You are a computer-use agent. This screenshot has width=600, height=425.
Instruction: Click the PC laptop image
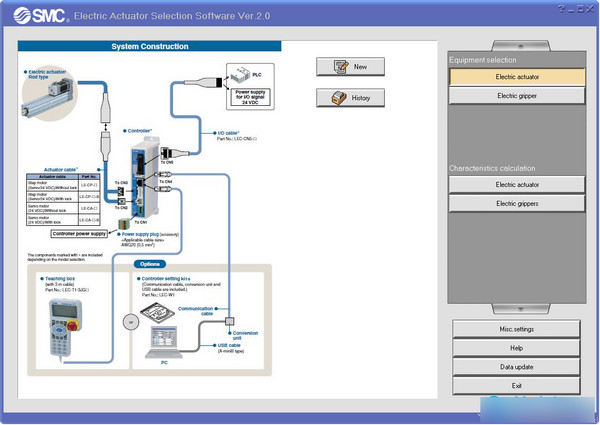point(164,342)
